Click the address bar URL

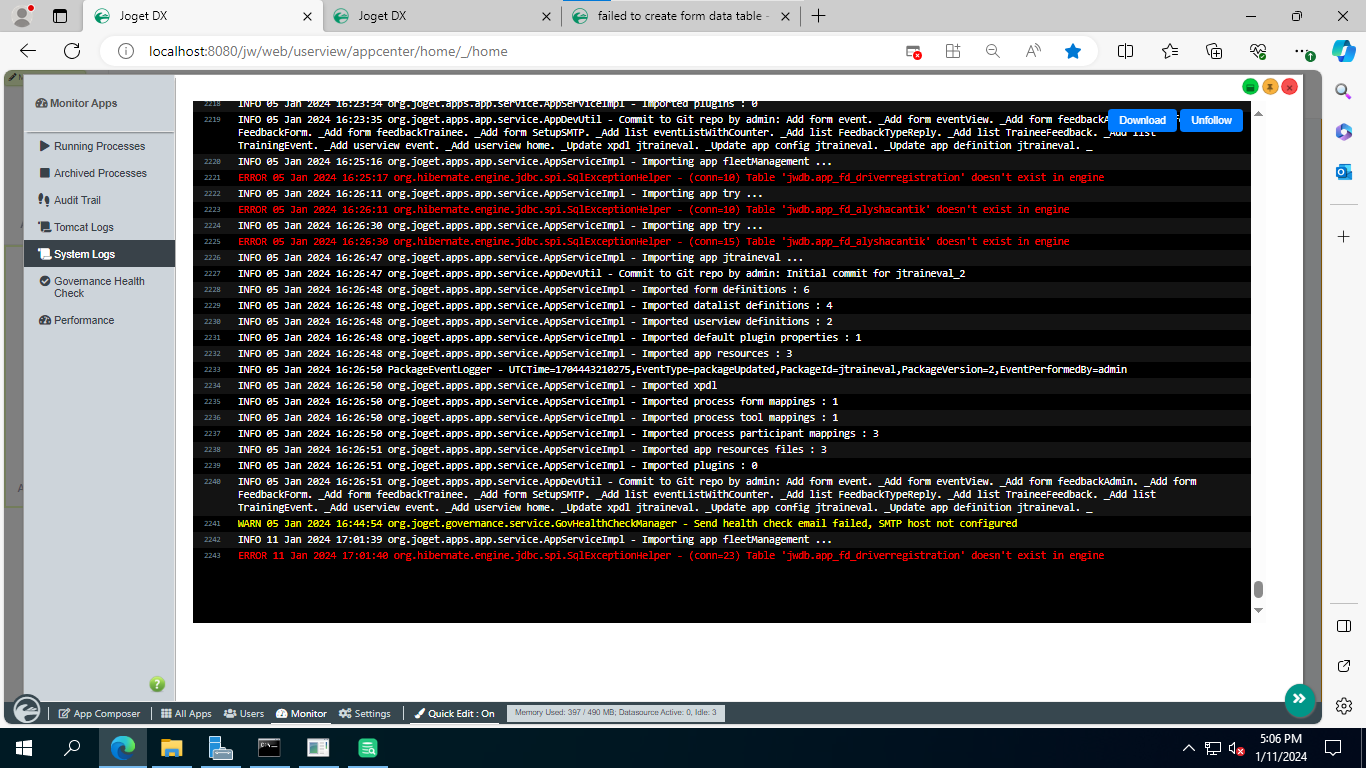point(328,51)
